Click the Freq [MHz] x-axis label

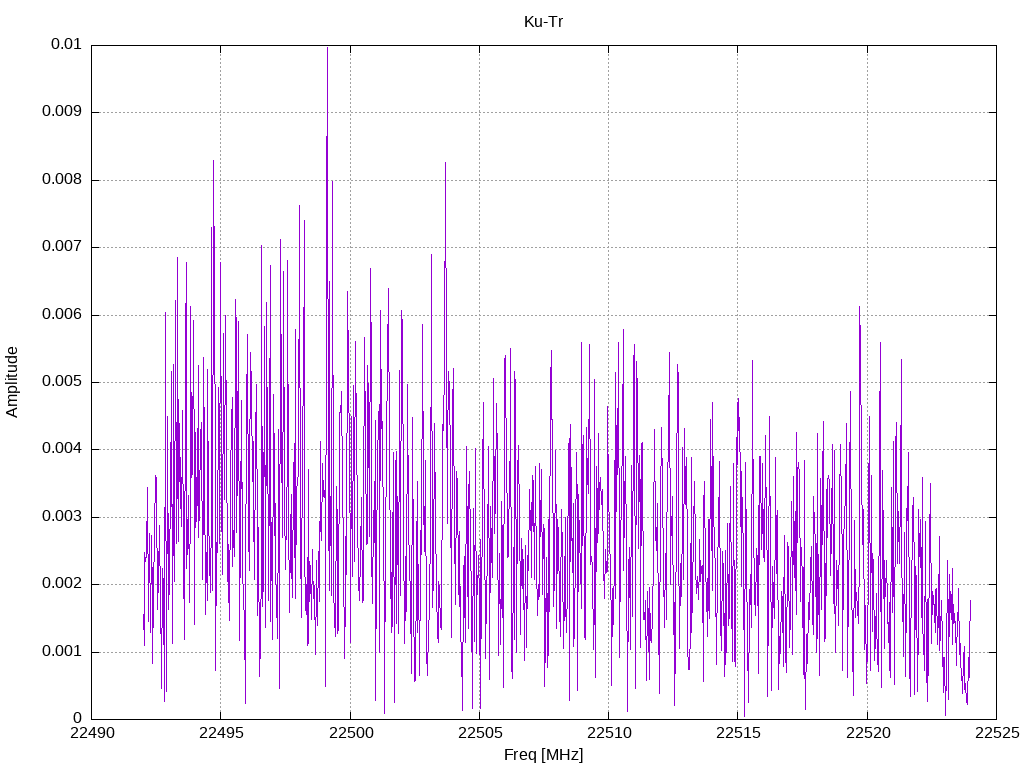[x=543, y=754]
